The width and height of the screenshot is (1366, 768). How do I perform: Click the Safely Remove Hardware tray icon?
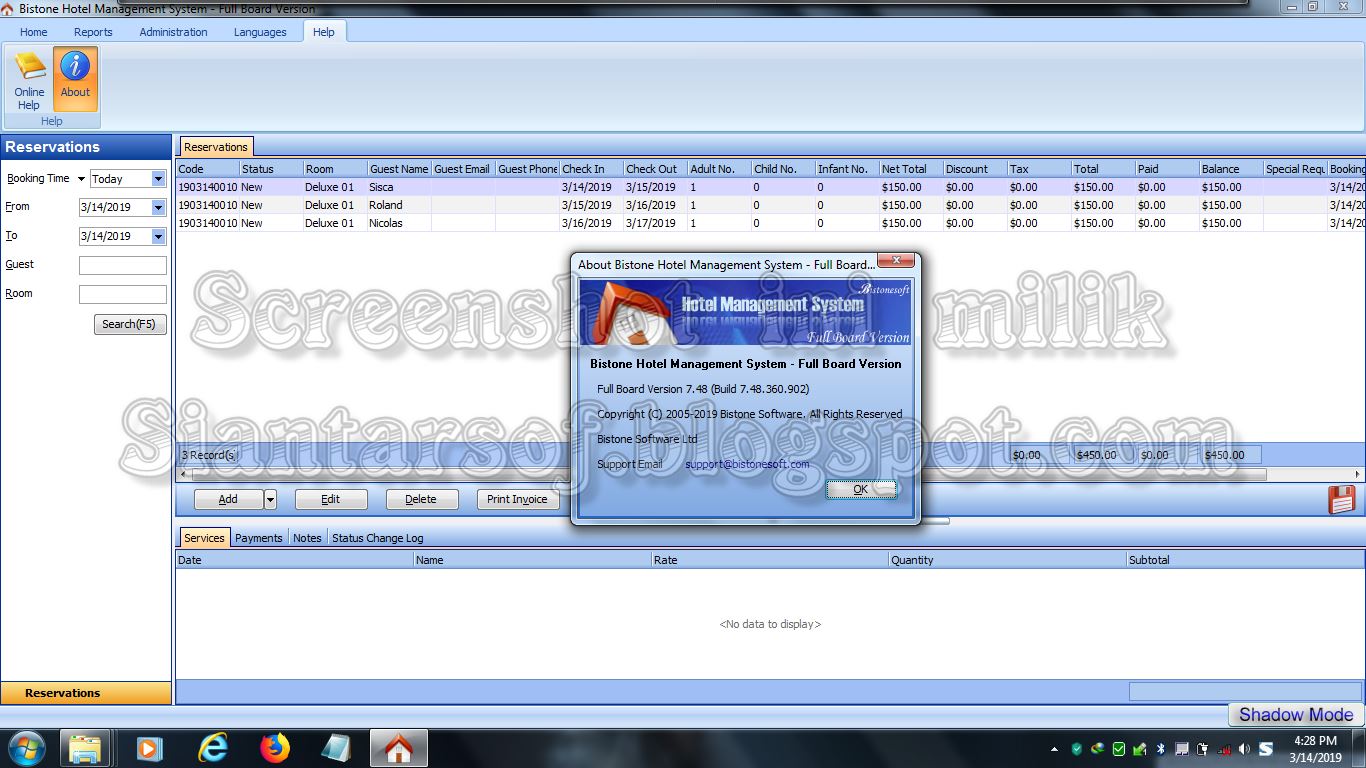pos(1139,749)
